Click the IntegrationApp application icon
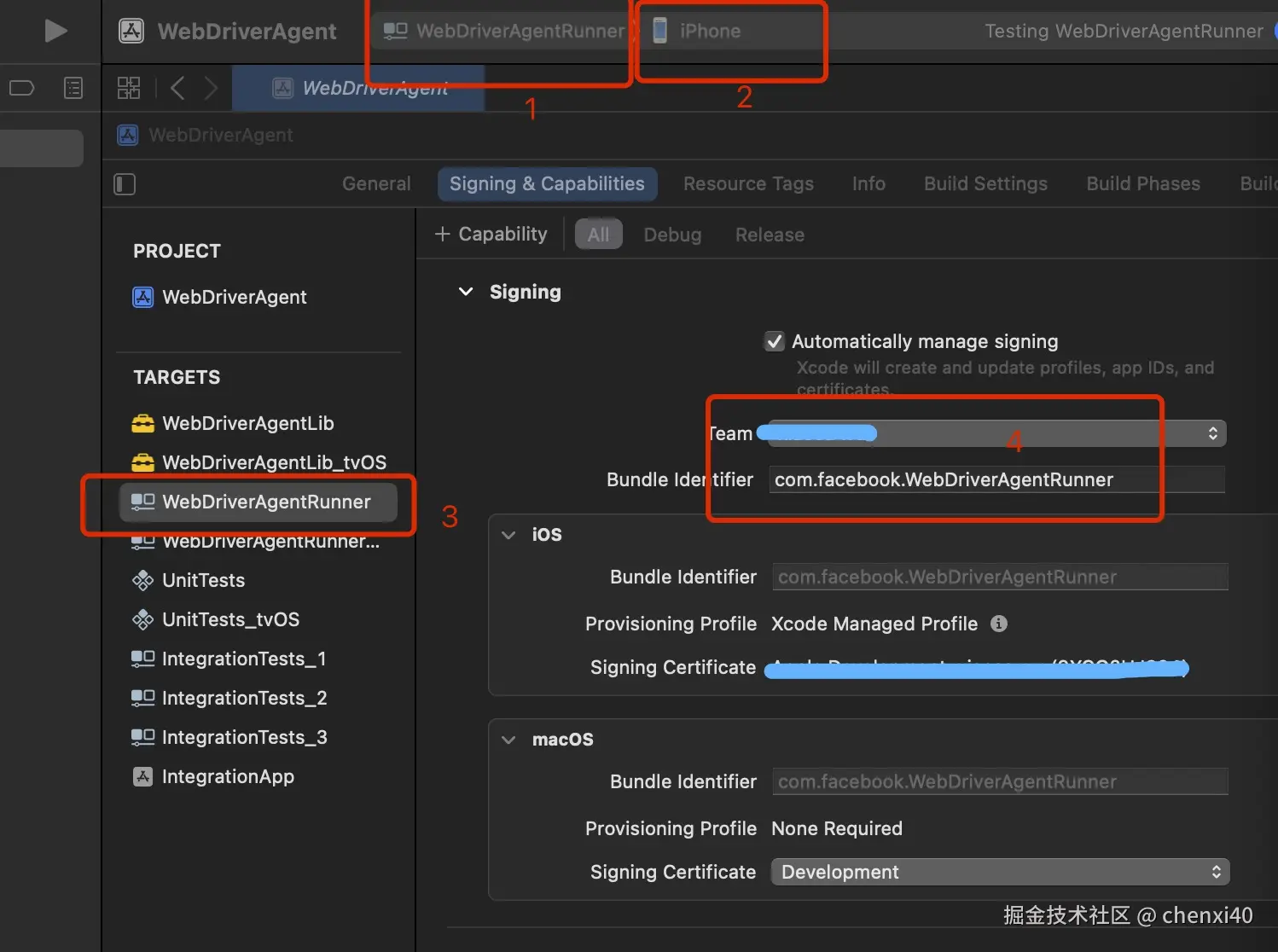1278x952 pixels. [142, 776]
